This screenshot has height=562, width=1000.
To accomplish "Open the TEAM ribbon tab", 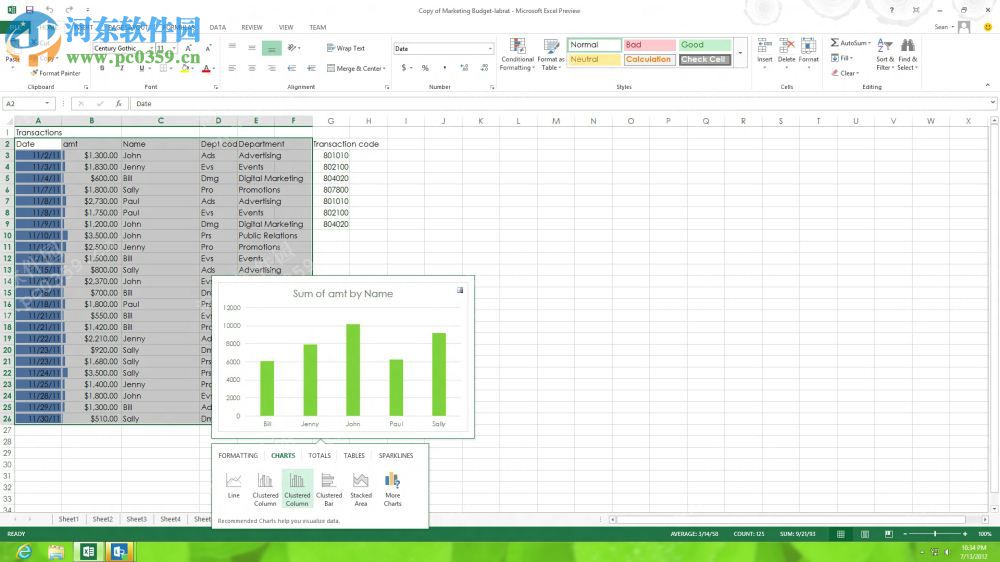I will pyautogui.click(x=318, y=27).
